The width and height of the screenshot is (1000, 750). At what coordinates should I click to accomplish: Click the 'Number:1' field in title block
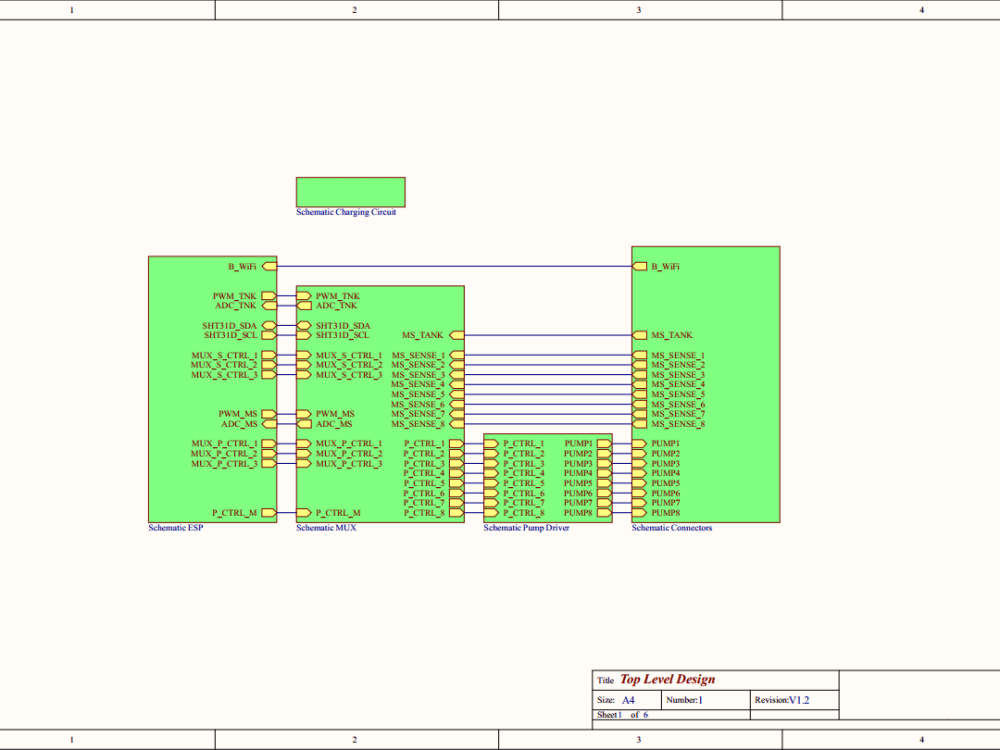coord(684,700)
